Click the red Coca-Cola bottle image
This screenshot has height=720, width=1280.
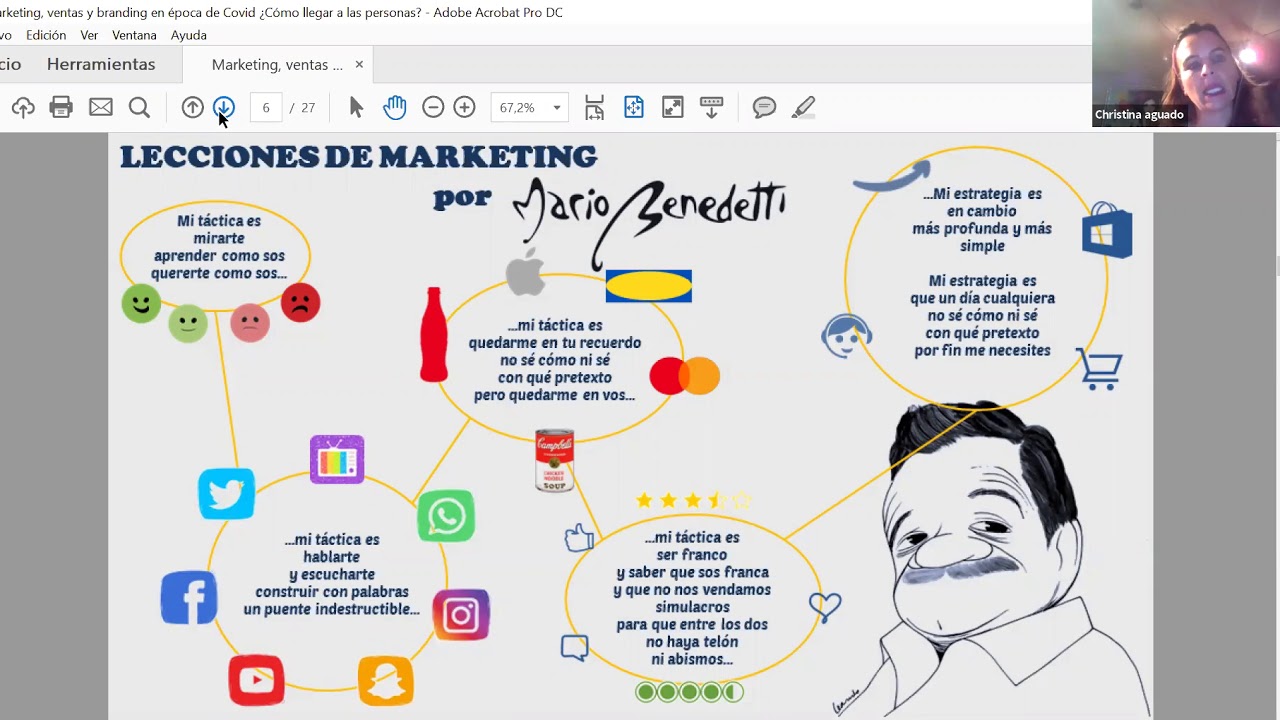click(x=434, y=335)
